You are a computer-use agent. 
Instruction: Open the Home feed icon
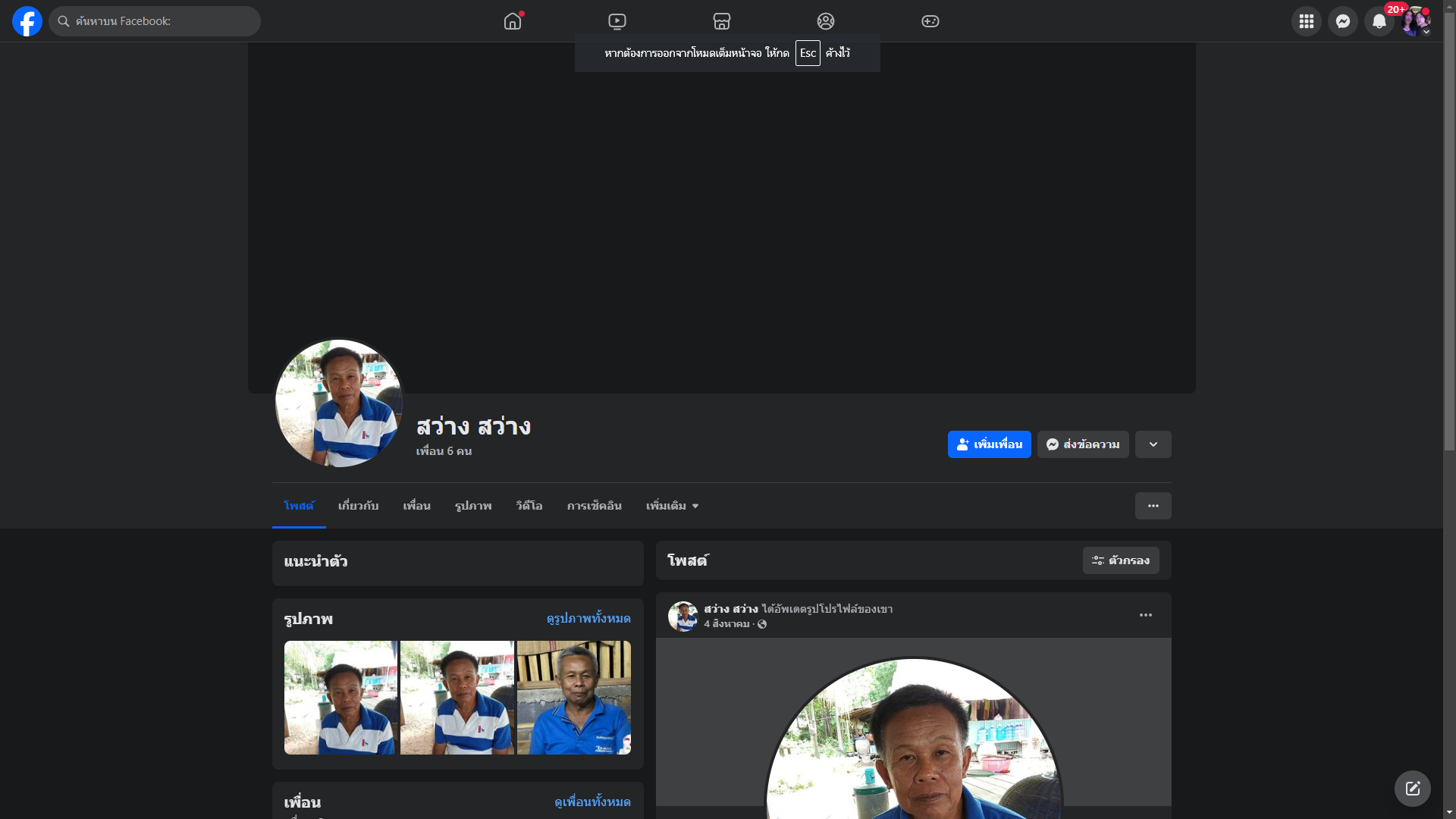(513, 21)
